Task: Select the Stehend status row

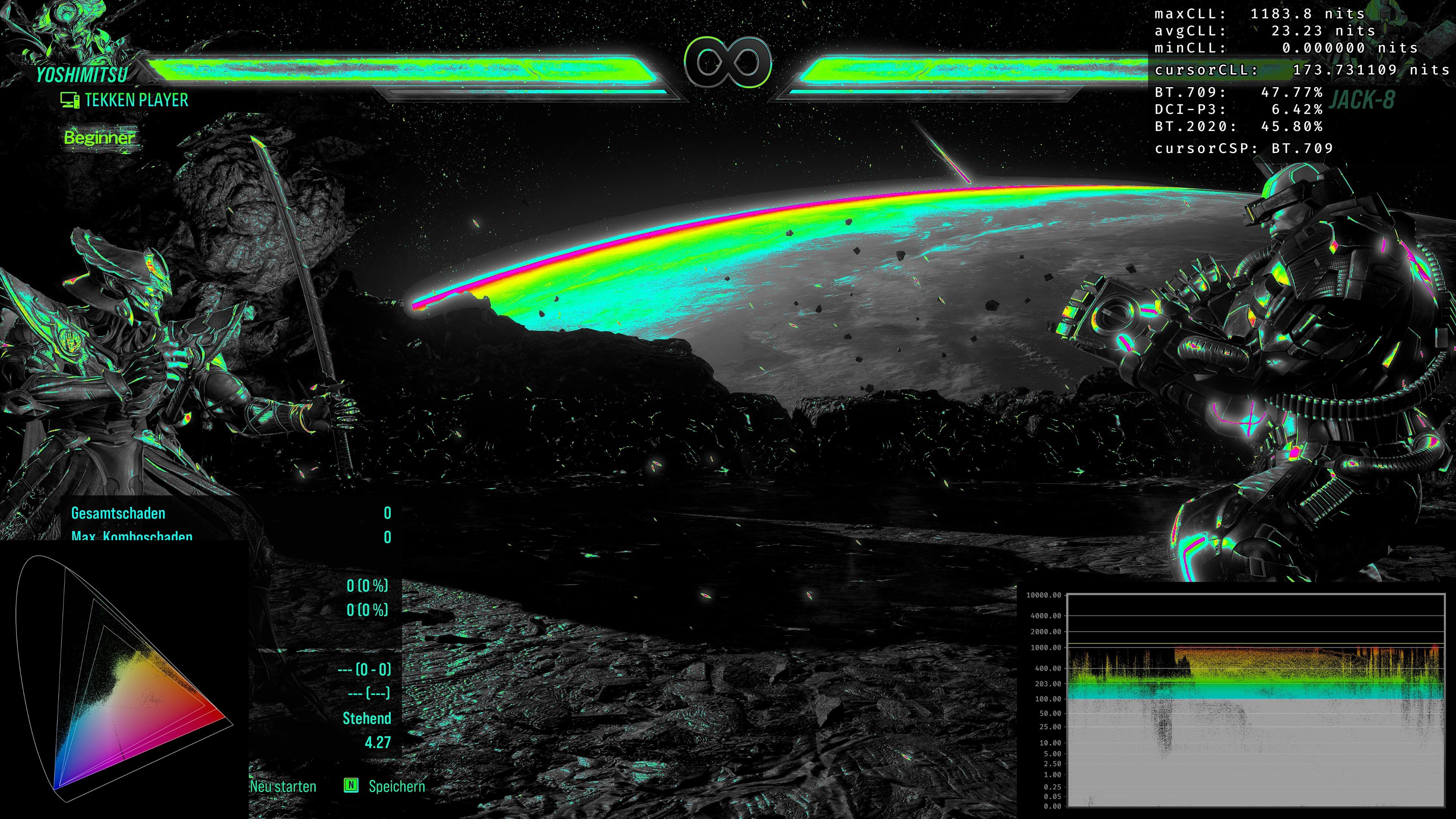Action: [x=366, y=718]
